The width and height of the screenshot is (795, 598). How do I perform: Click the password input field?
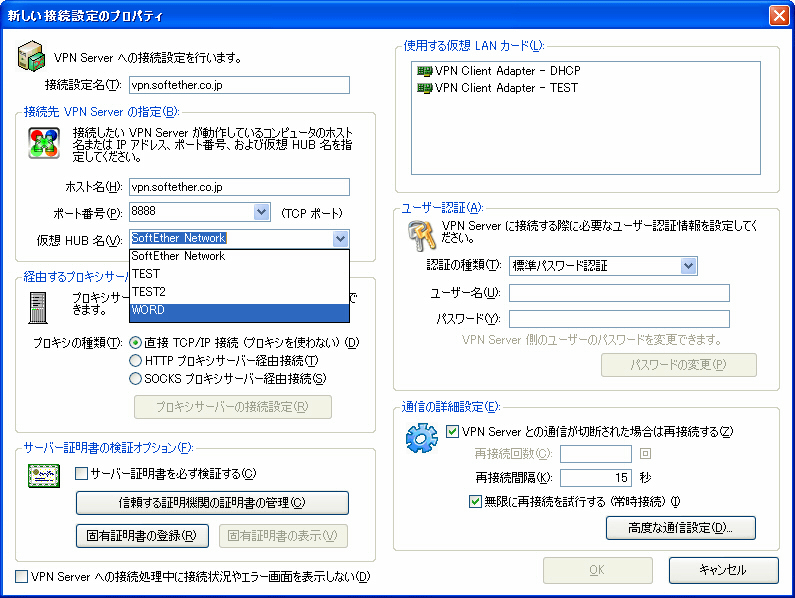pyautogui.click(x=619, y=319)
